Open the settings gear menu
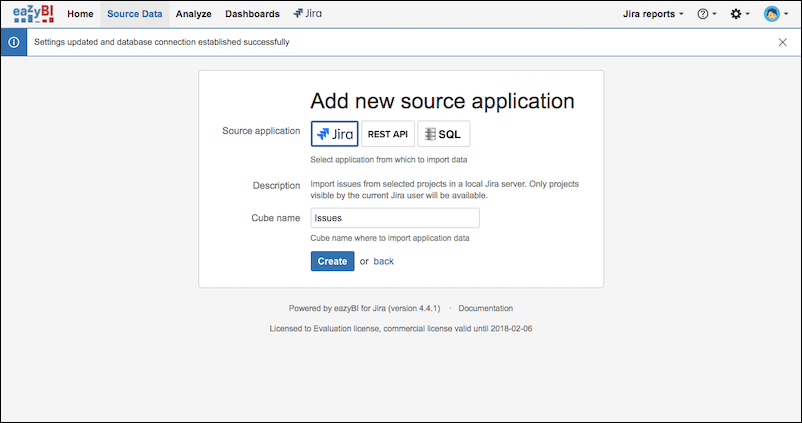802x423 pixels. pos(740,14)
